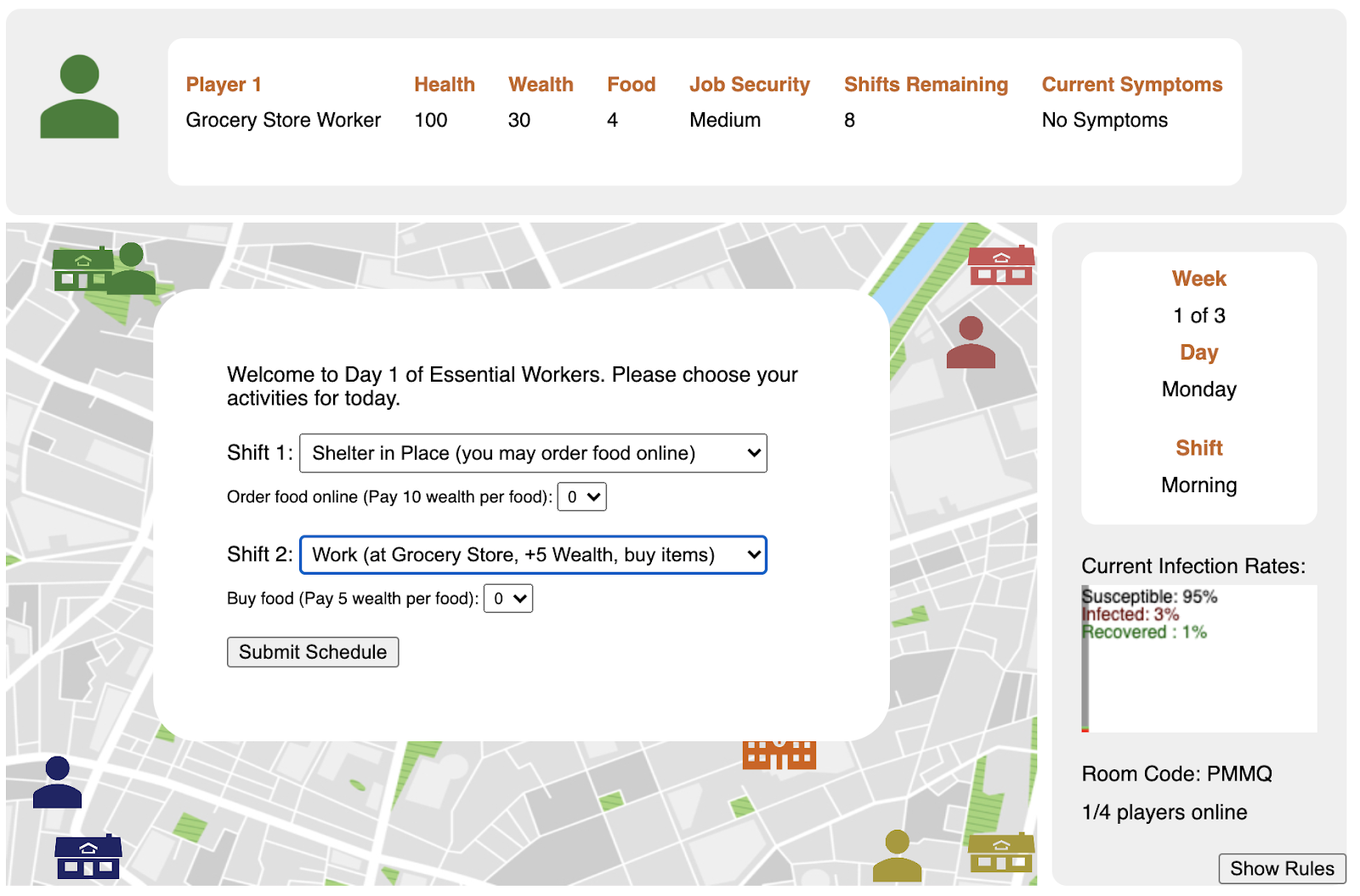Select the red house icon on map

[1001, 264]
